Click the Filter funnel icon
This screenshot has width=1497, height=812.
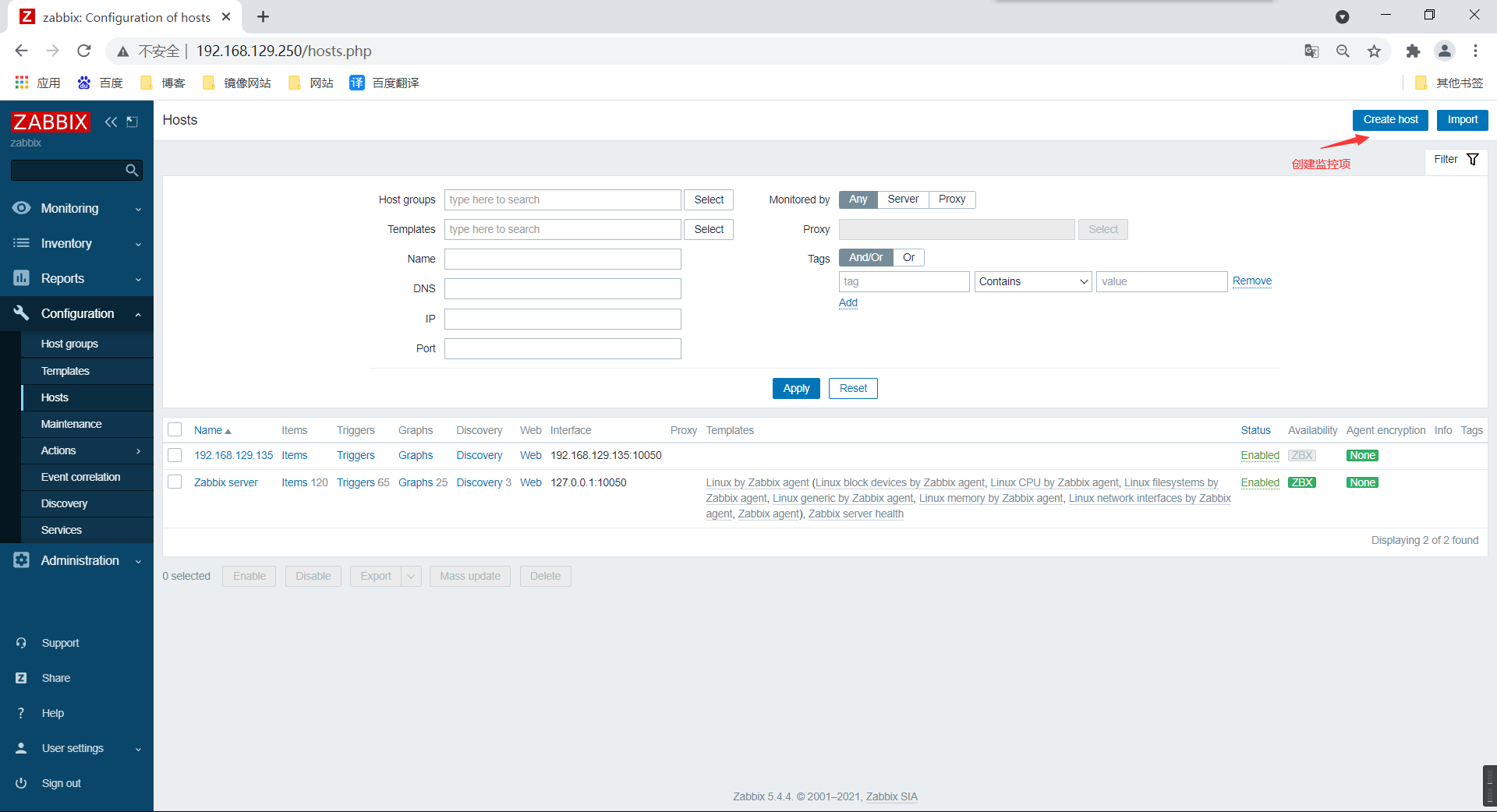pos(1473,159)
